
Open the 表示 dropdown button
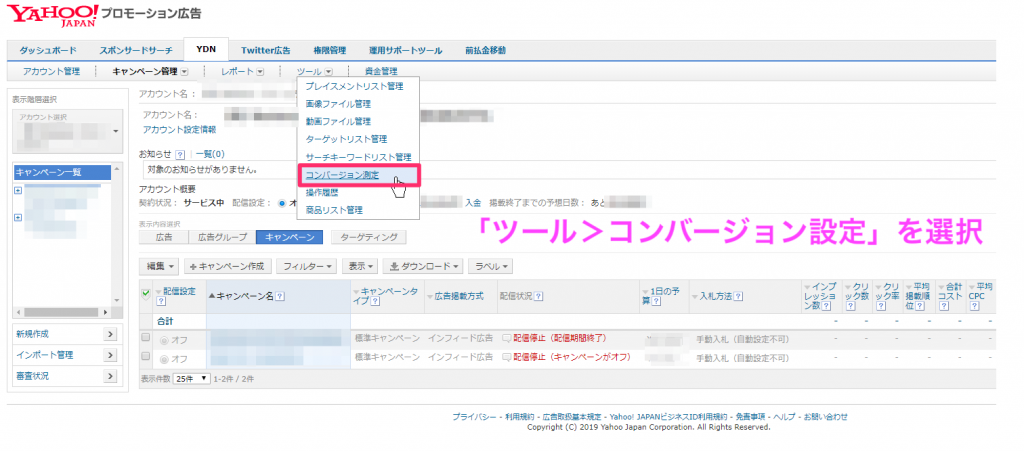click(360, 266)
